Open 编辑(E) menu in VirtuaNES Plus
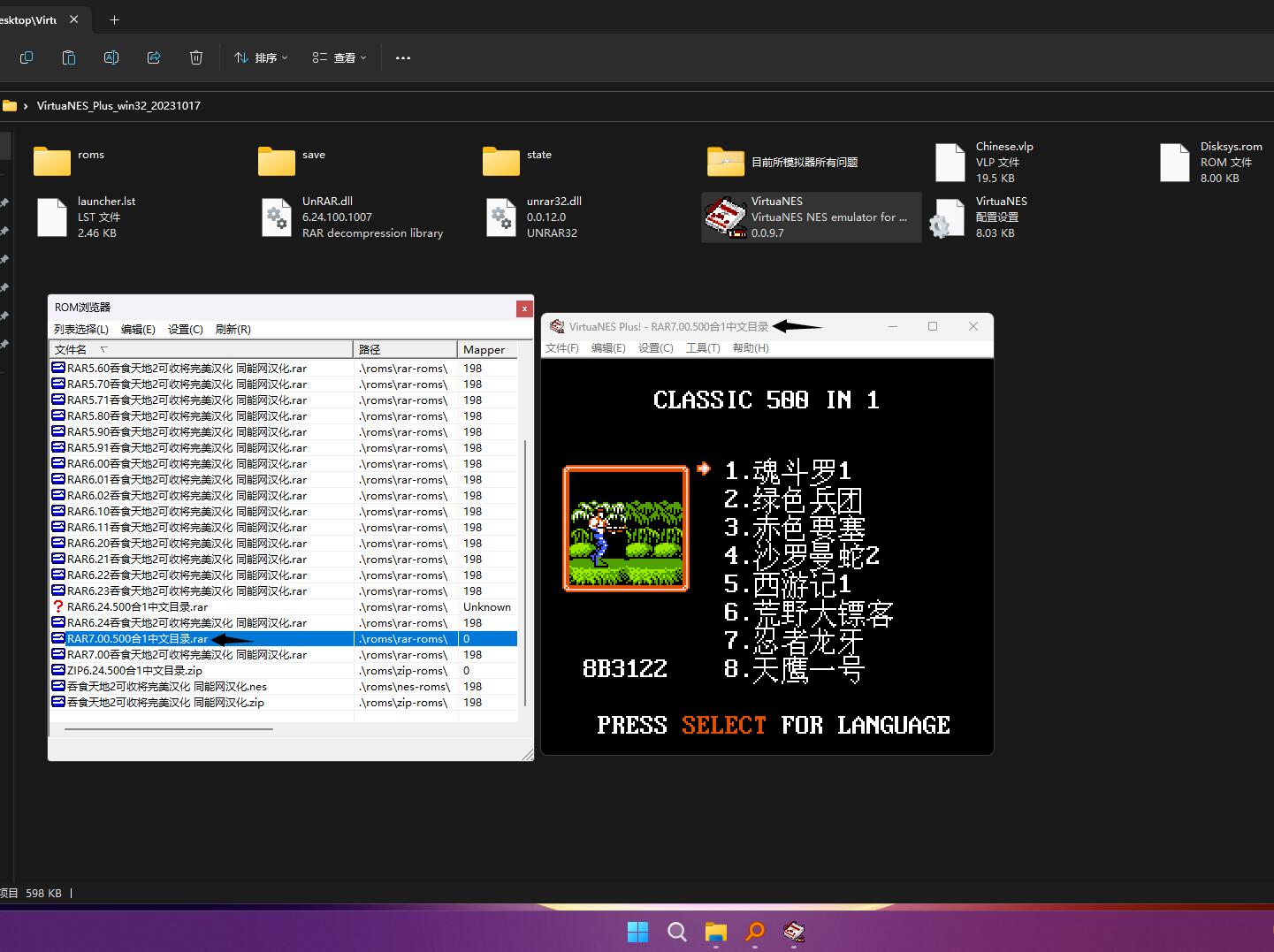Image resolution: width=1274 pixels, height=952 pixels. (608, 348)
